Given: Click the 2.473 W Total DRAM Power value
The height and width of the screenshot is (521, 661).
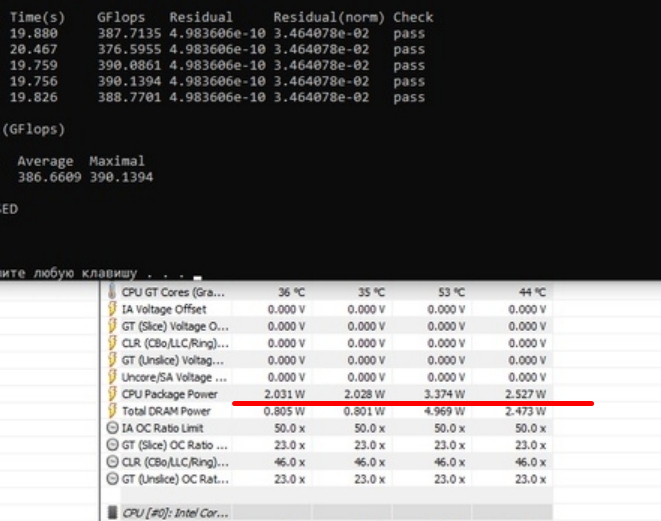Looking at the screenshot, I should point(525,411).
